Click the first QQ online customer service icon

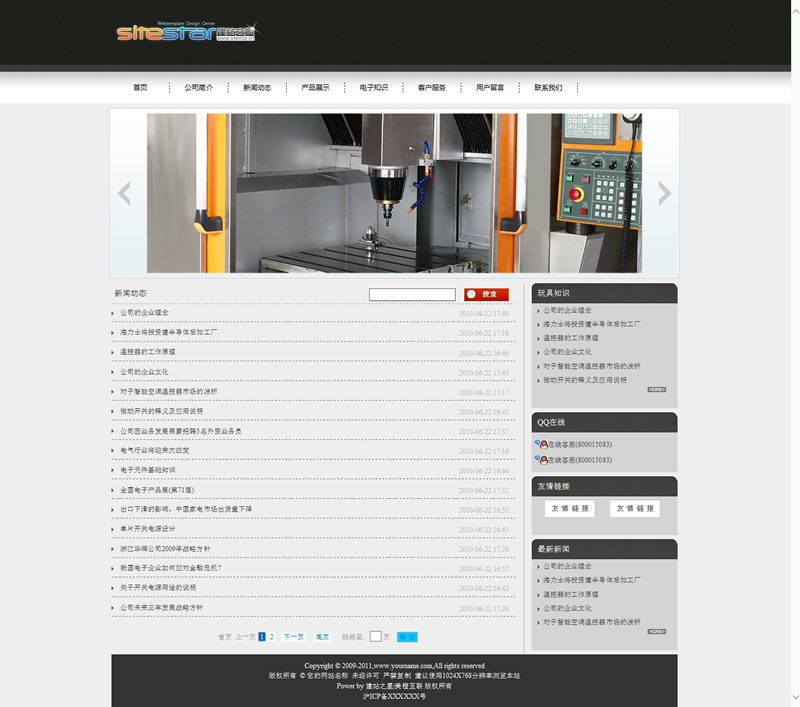coord(540,444)
